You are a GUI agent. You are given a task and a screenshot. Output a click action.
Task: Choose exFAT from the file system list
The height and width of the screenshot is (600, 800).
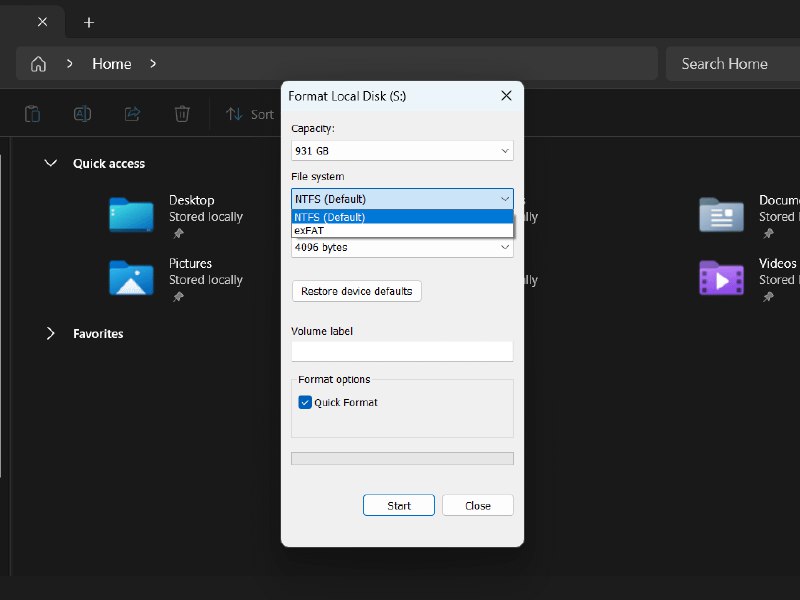[402, 231]
